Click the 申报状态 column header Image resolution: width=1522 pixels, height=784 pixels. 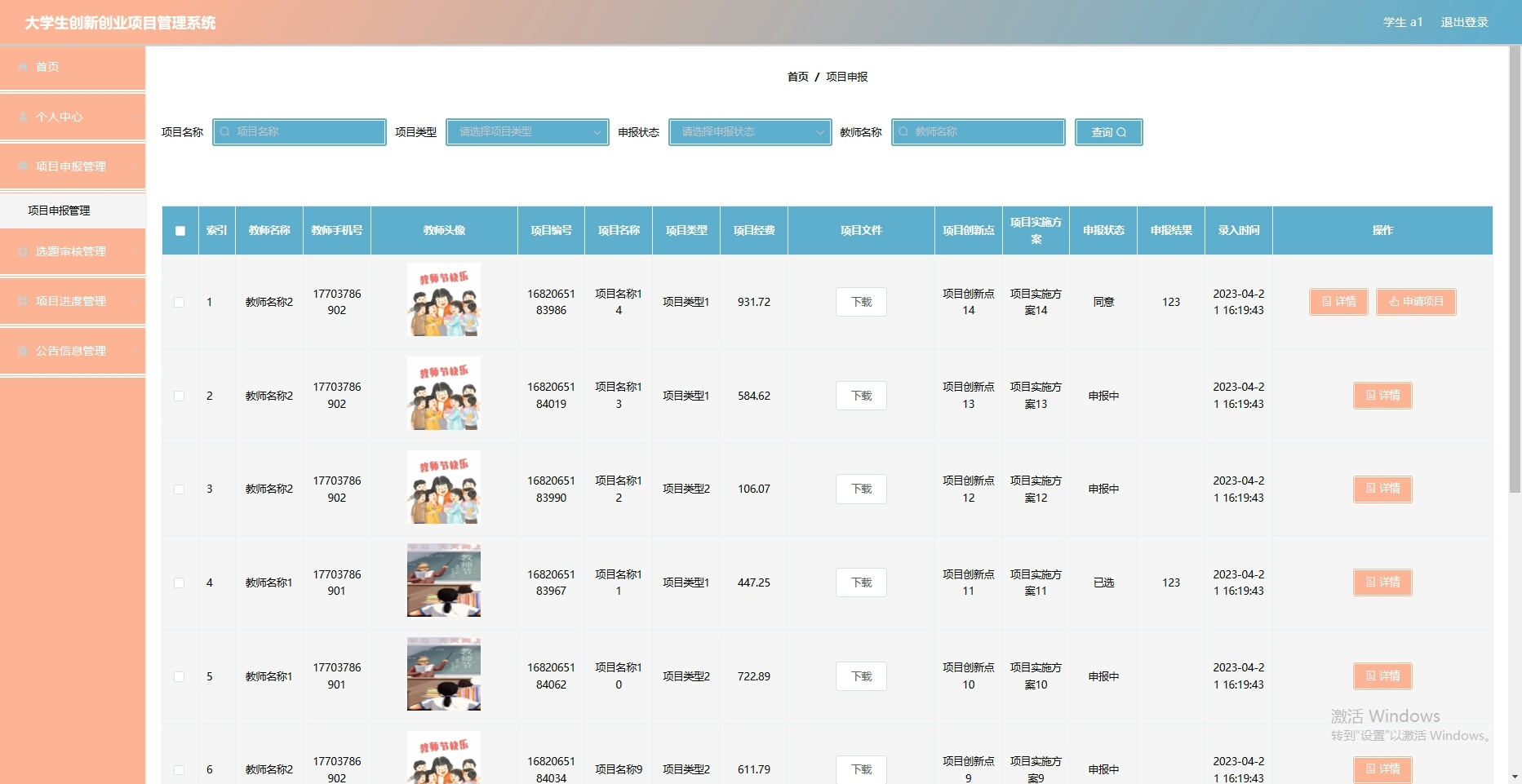point(1103,231)
